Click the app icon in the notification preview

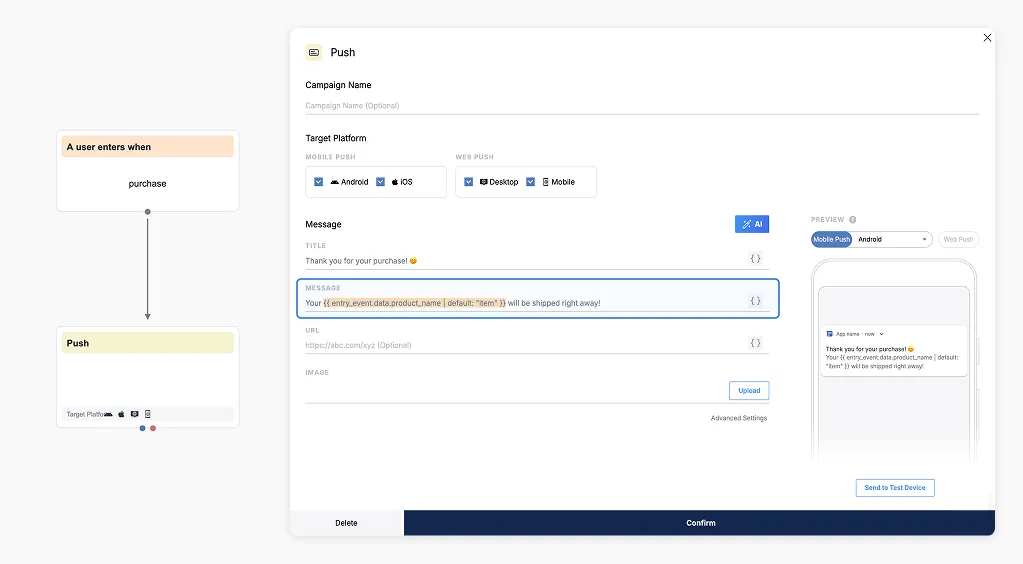click(x=830, y=334)
